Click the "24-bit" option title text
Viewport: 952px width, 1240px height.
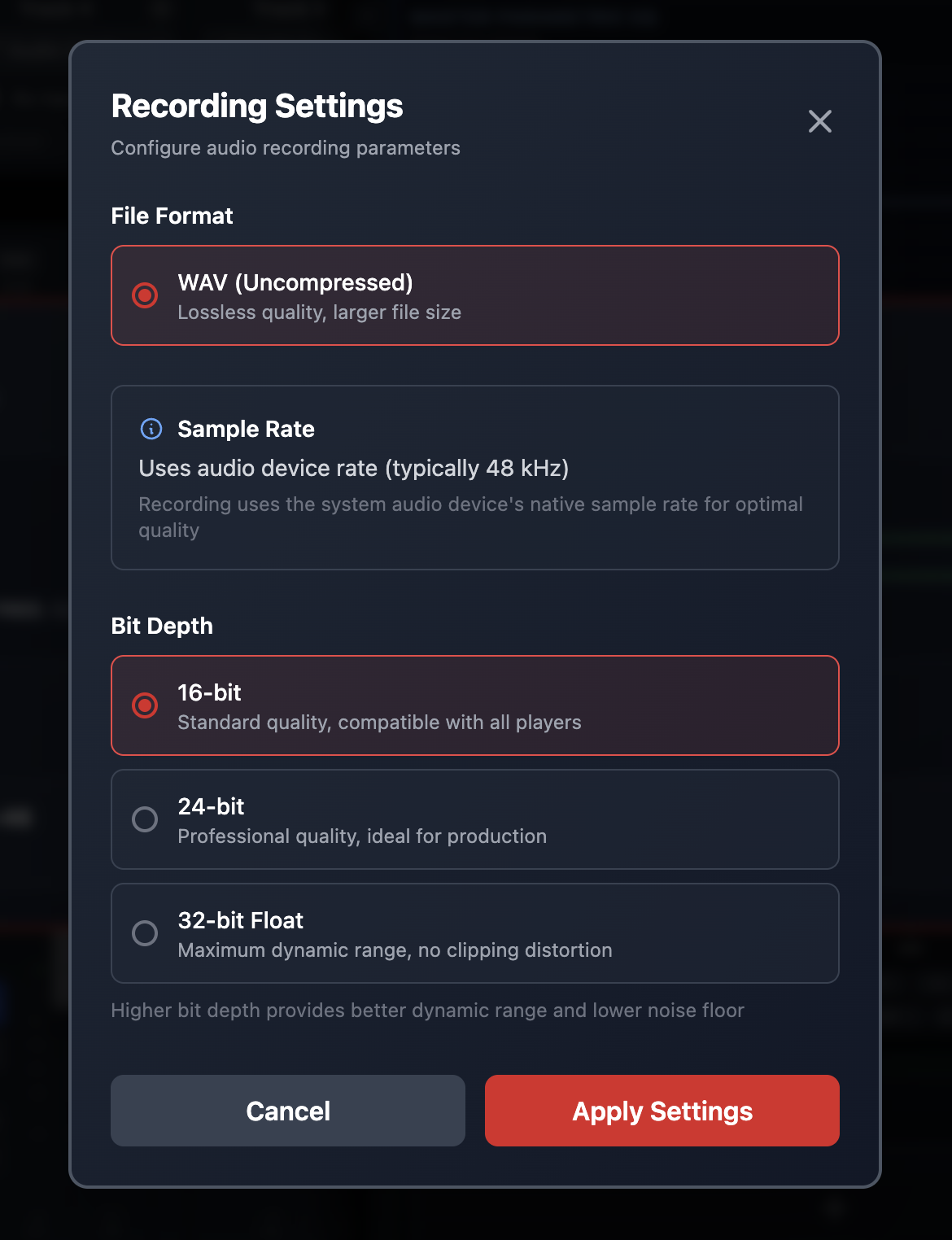pyautogui.click(x=211, y=806)
